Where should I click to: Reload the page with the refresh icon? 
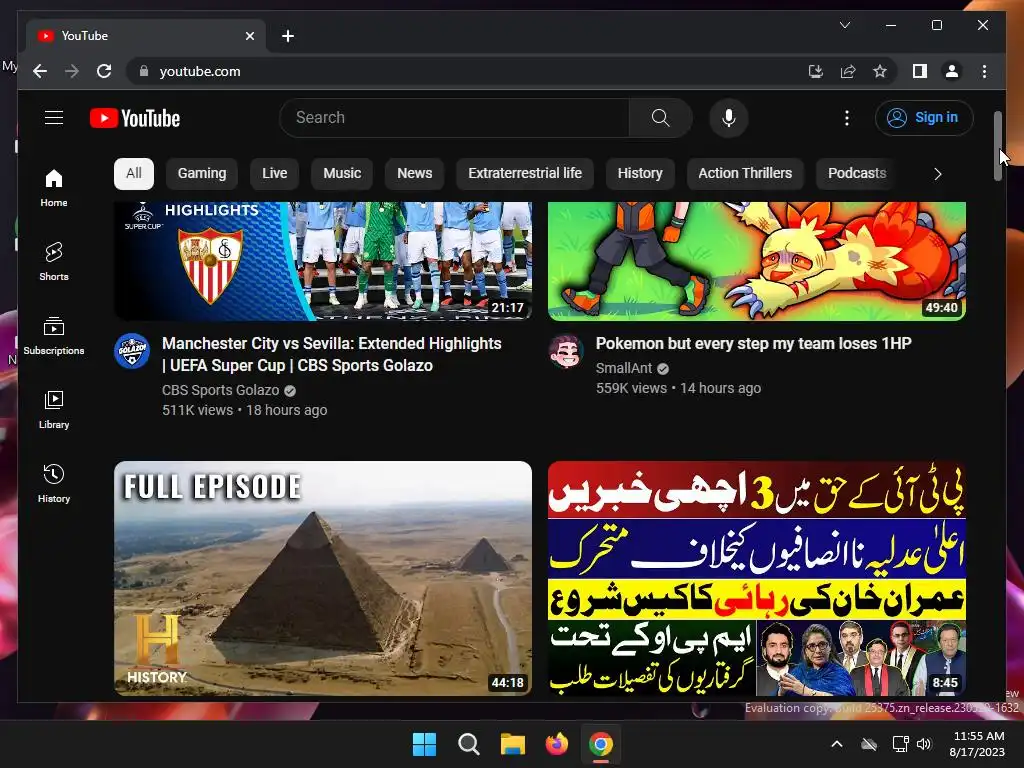(104, 71)
